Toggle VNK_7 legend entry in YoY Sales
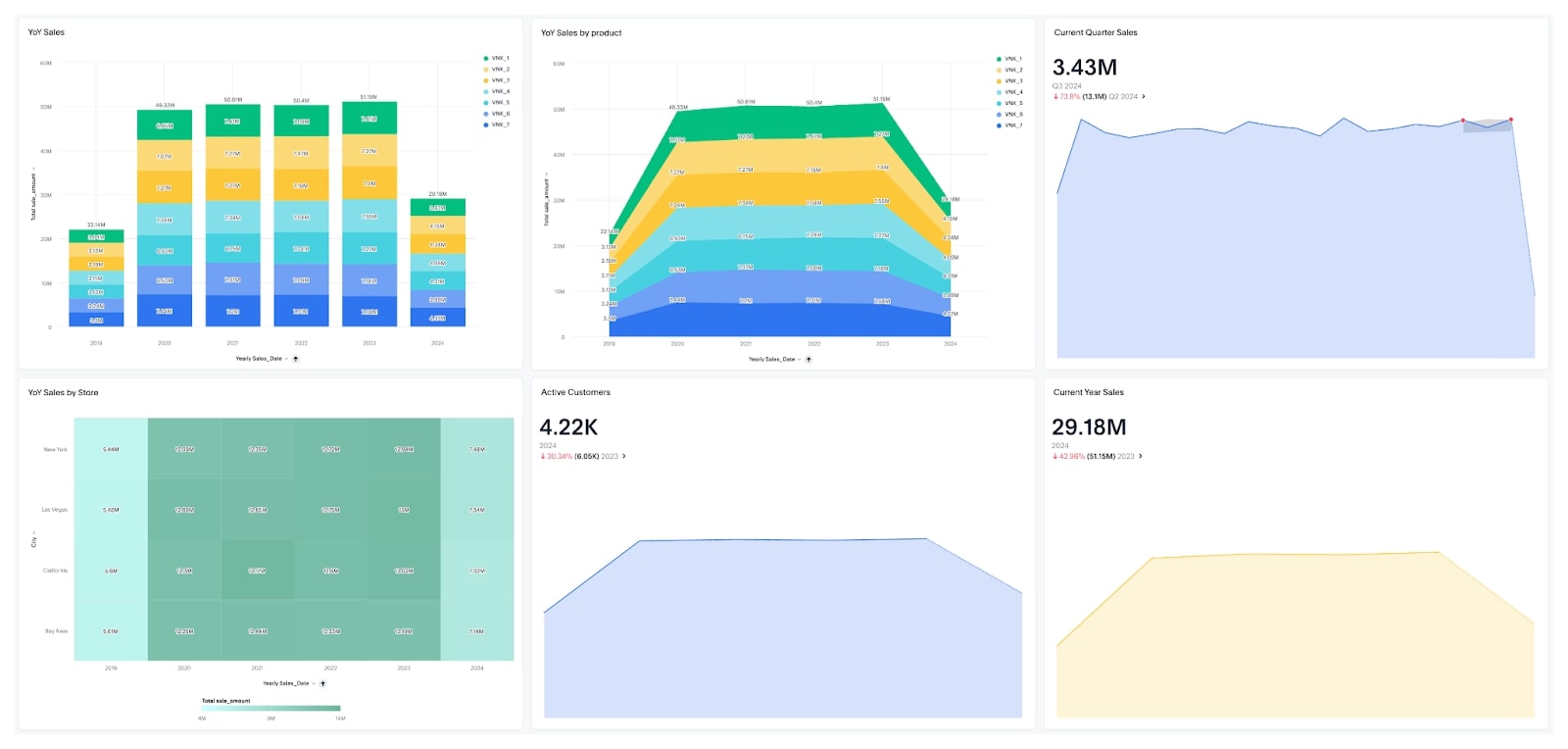This screenshot has width=1568, height=749. (496, 125)
